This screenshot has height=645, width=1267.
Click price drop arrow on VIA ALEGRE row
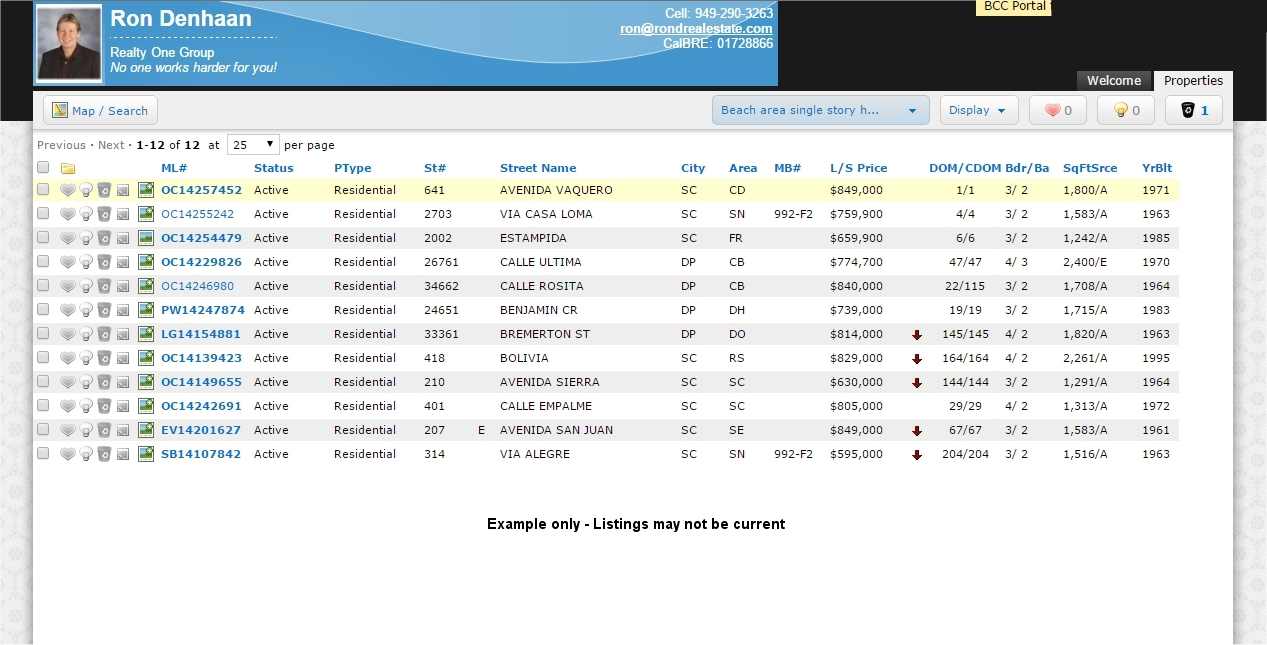917,455
